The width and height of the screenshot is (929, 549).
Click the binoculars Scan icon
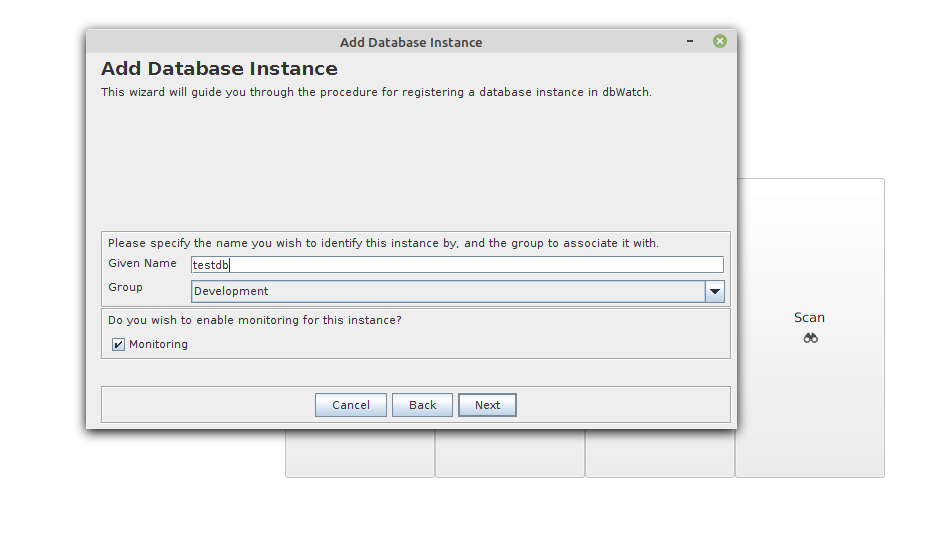click(x=810, y=338)
